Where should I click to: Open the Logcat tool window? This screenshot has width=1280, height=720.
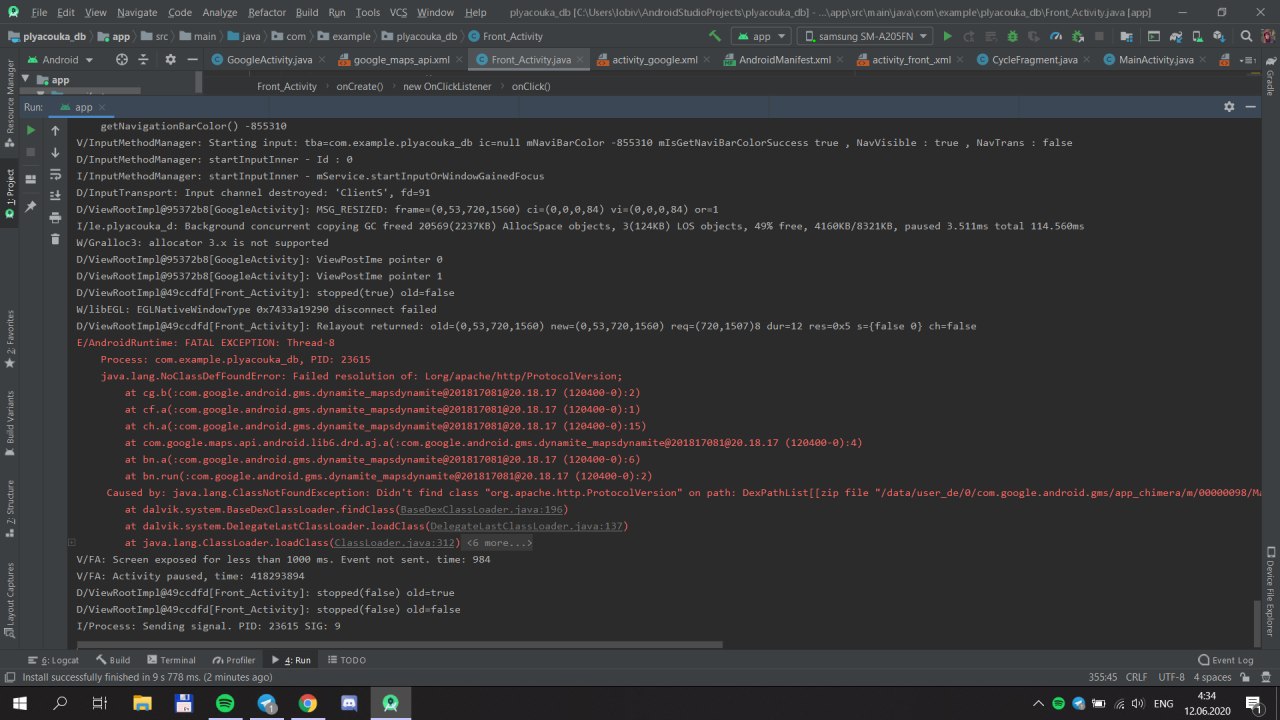(54, 660)
